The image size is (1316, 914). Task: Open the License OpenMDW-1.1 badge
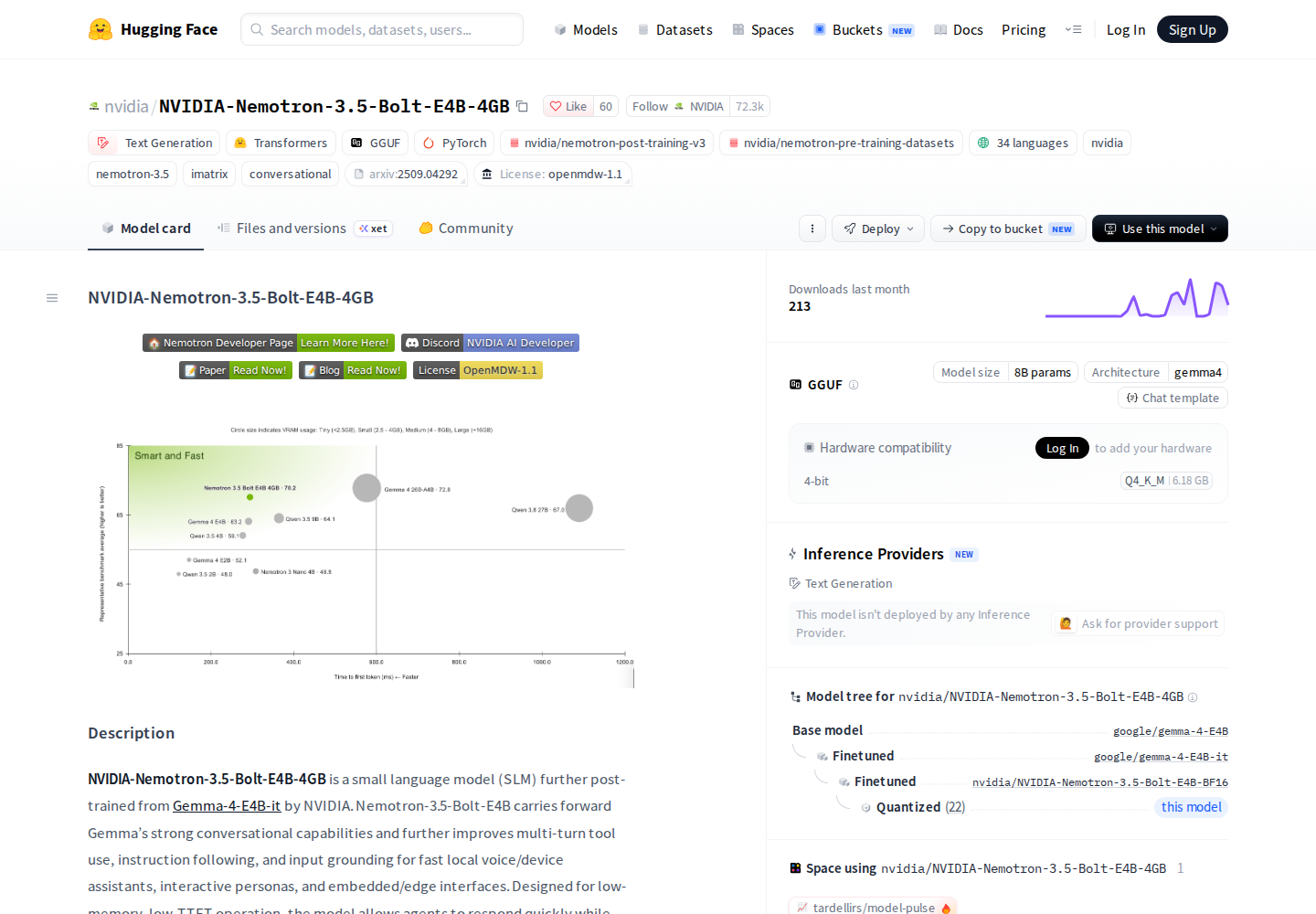pyautogui.click(x=478, y=370)
